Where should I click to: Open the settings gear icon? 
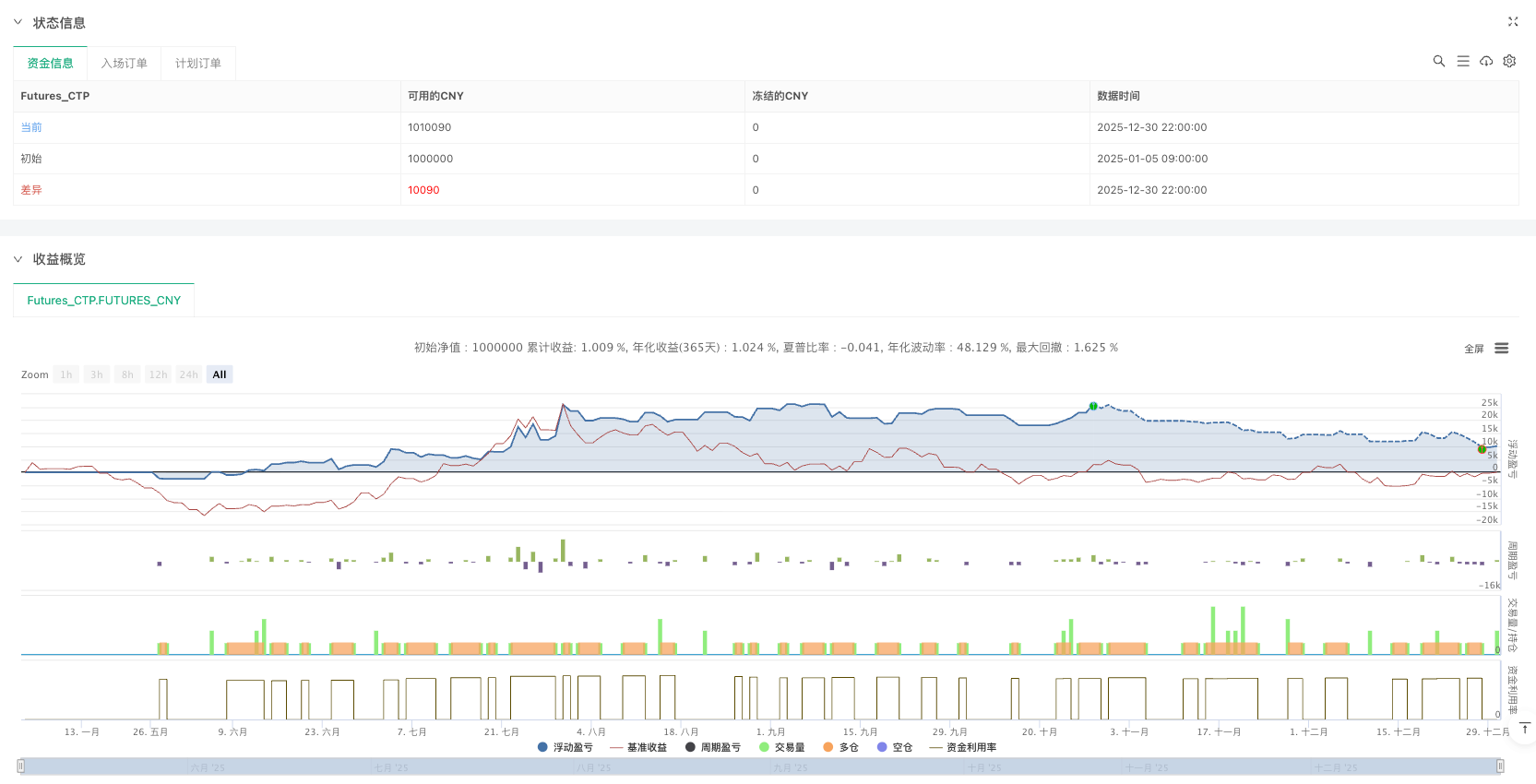(1509, 61)
